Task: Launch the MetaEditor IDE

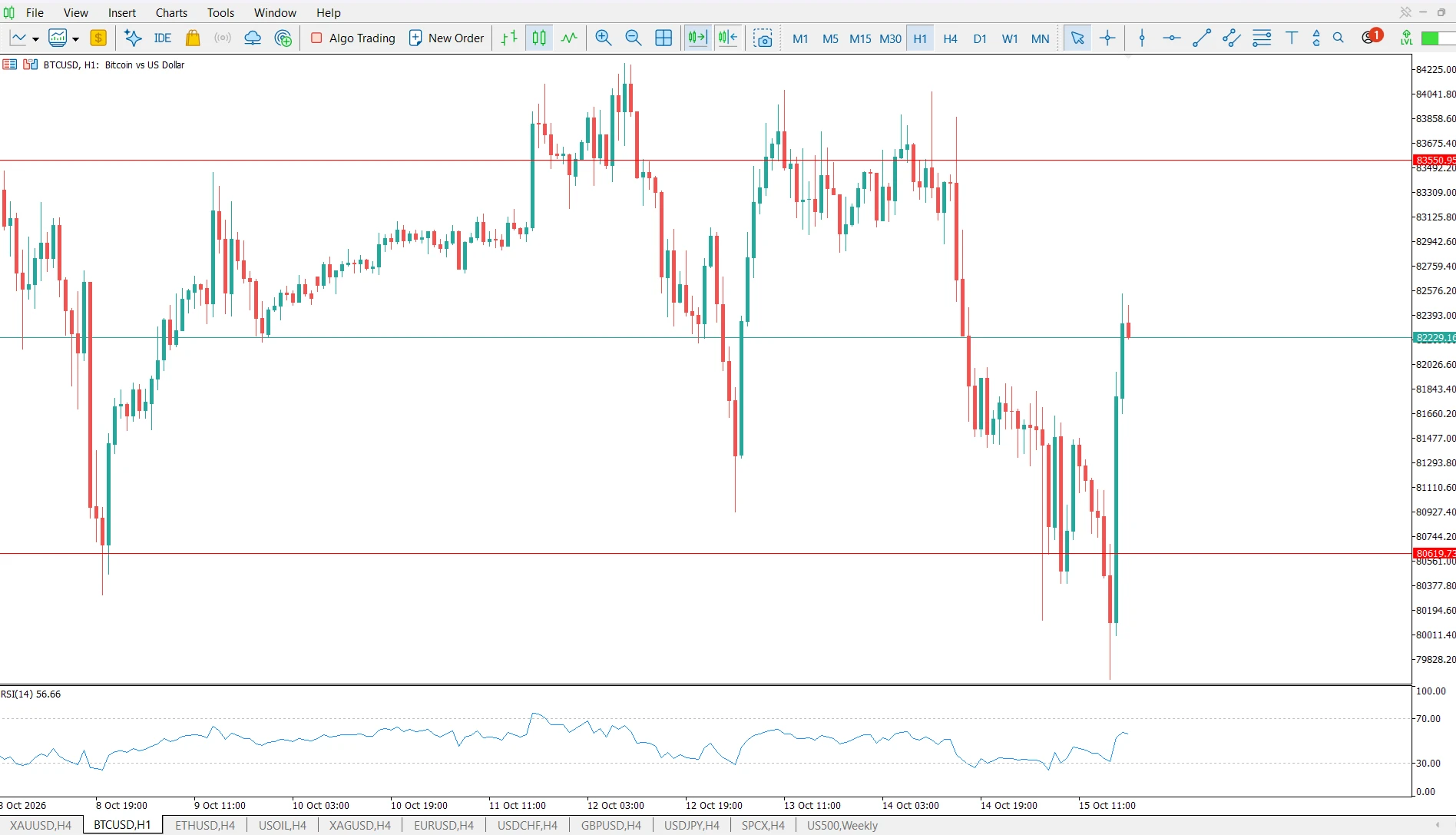Action: tap(162, 38)
